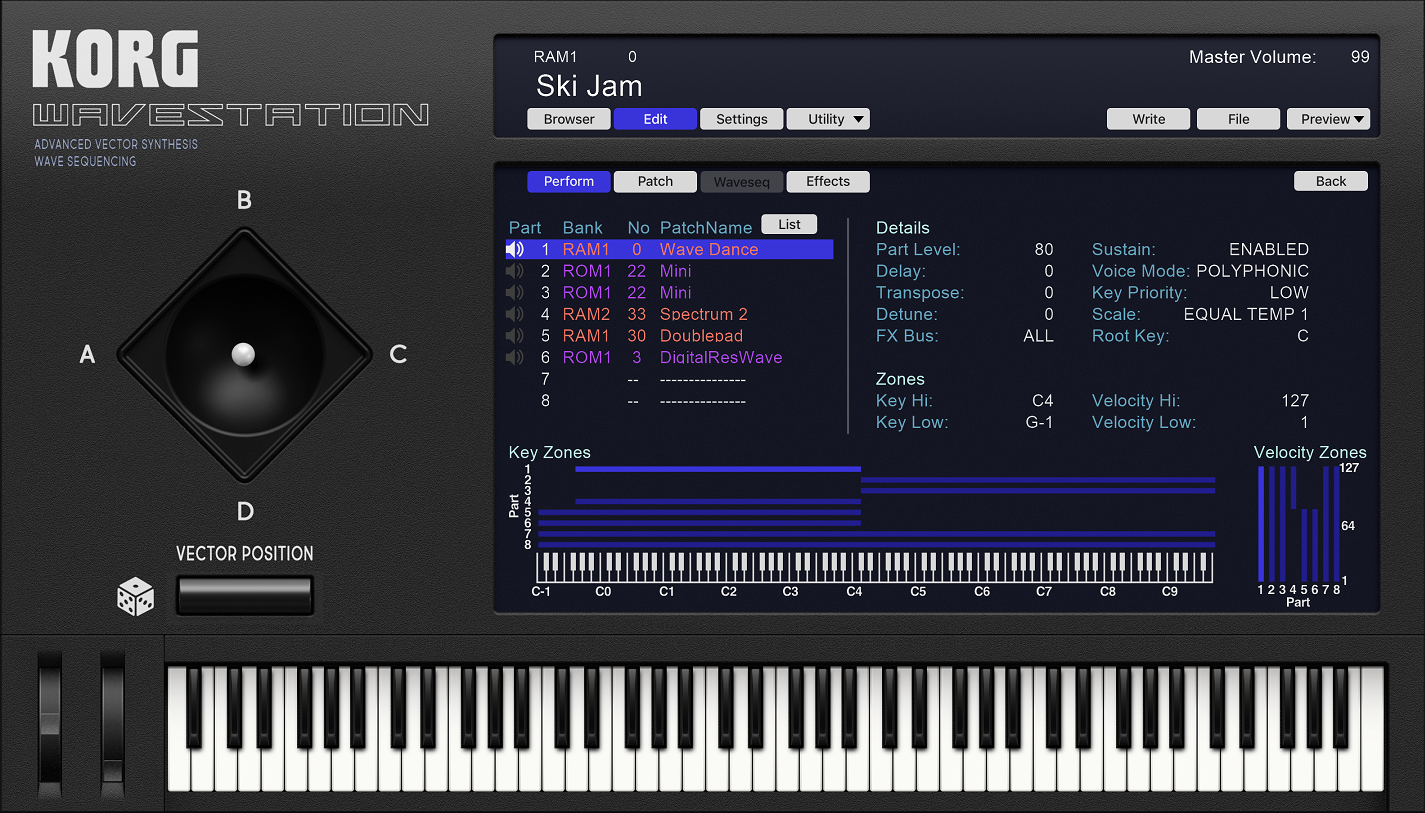This screenshot has width=1425, height=813.
Task: Change Voice Mode POLYPHONIC setting
Action: coord(1252,271)
